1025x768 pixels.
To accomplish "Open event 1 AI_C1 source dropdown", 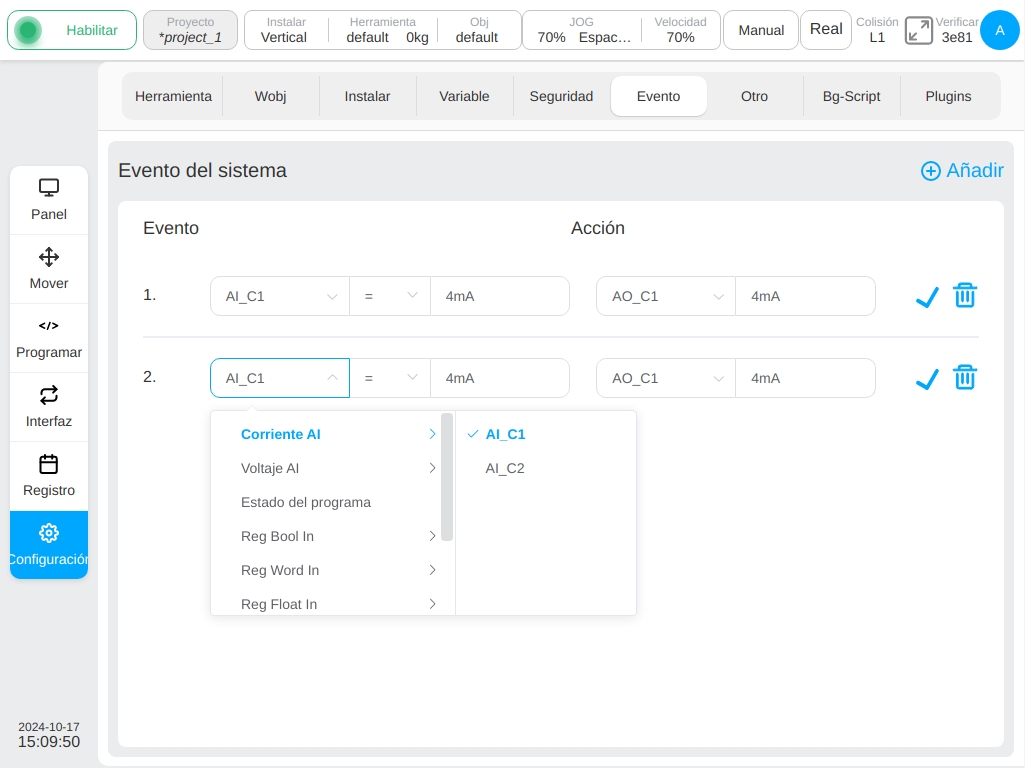I will coord(280,296).
